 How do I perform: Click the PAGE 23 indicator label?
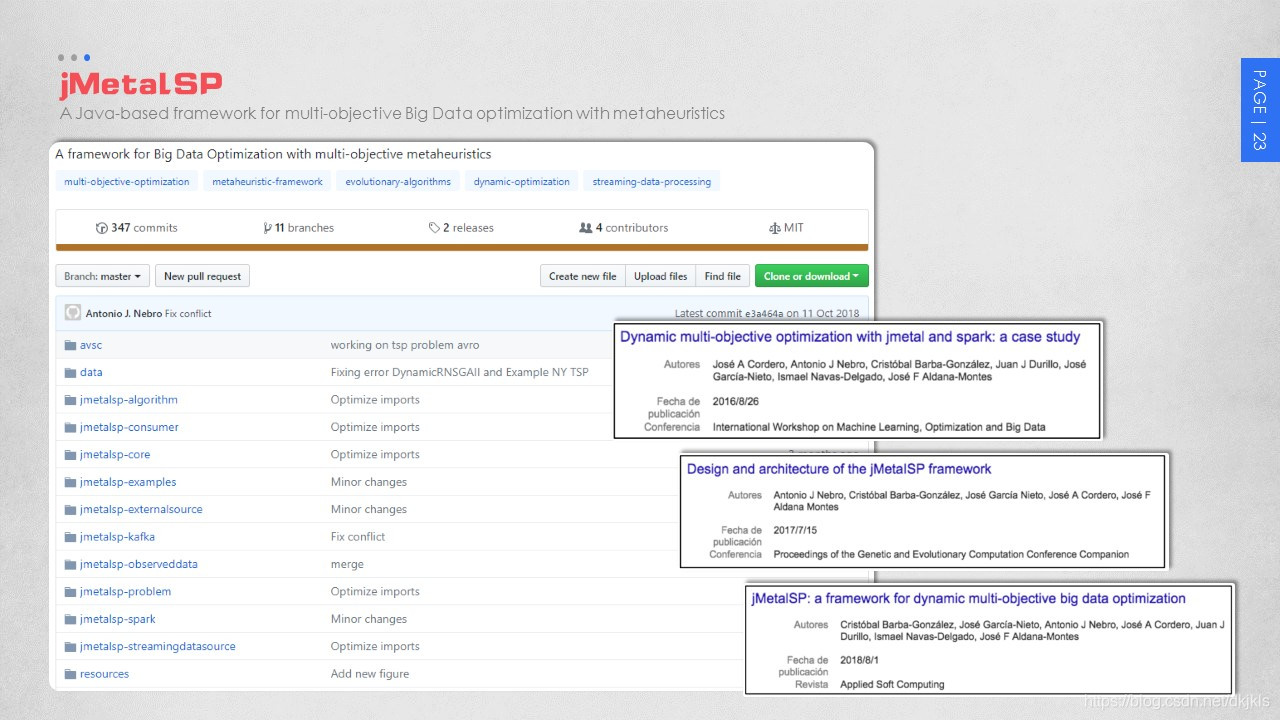click(1260, 110)
